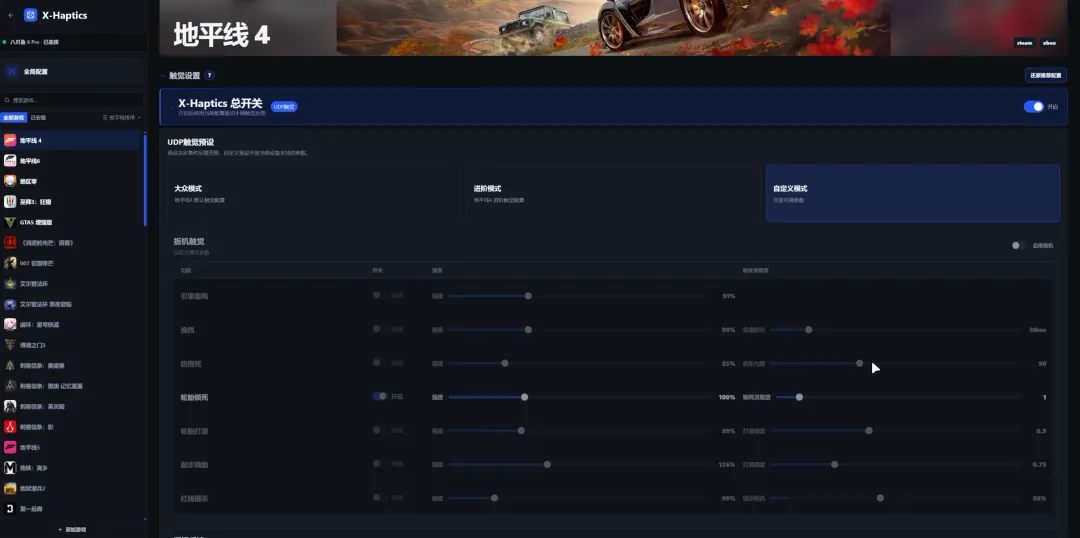Adjust the 防抱死 强度 slider at 85%
The height and width of the screenshot is (538, 1080).
(505, 363)
